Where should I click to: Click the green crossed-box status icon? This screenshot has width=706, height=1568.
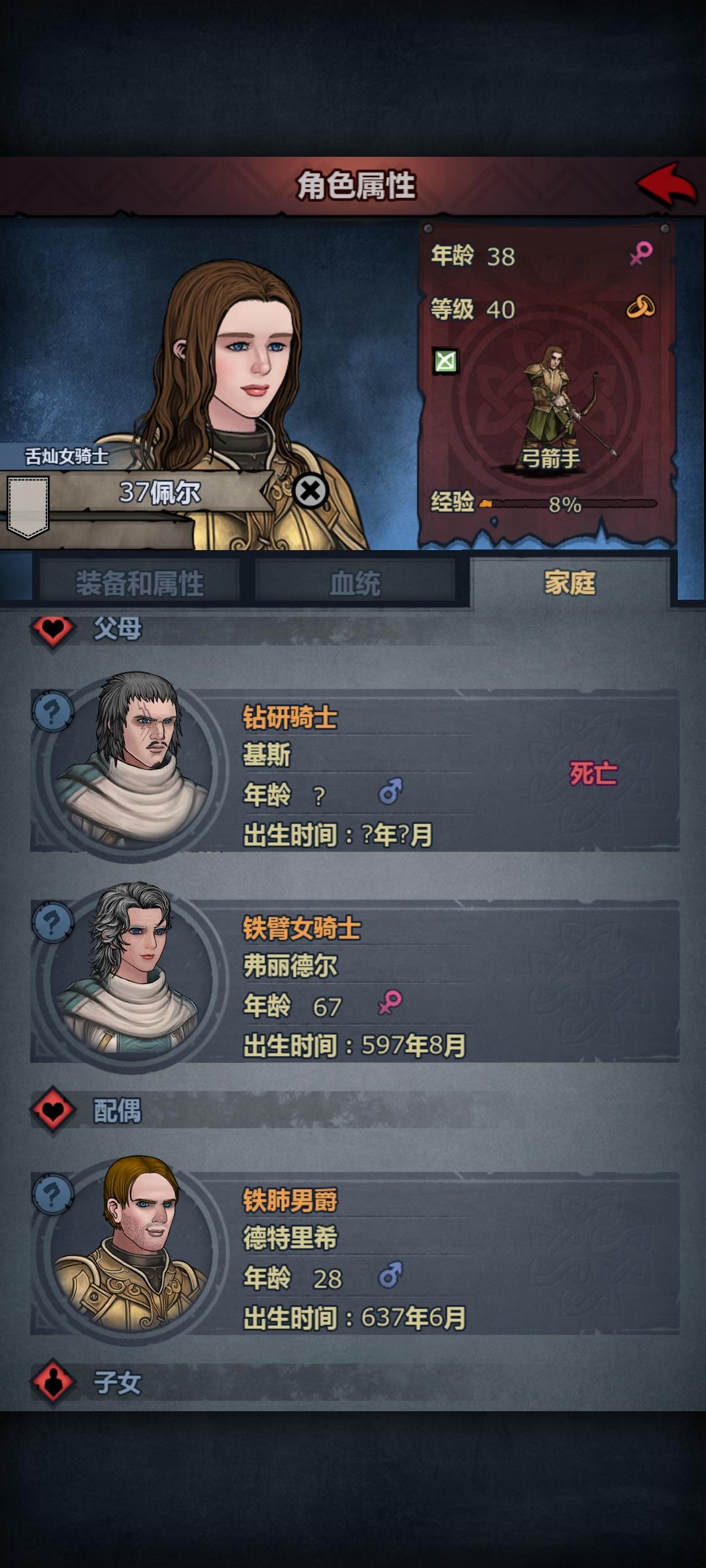(446, 361)
